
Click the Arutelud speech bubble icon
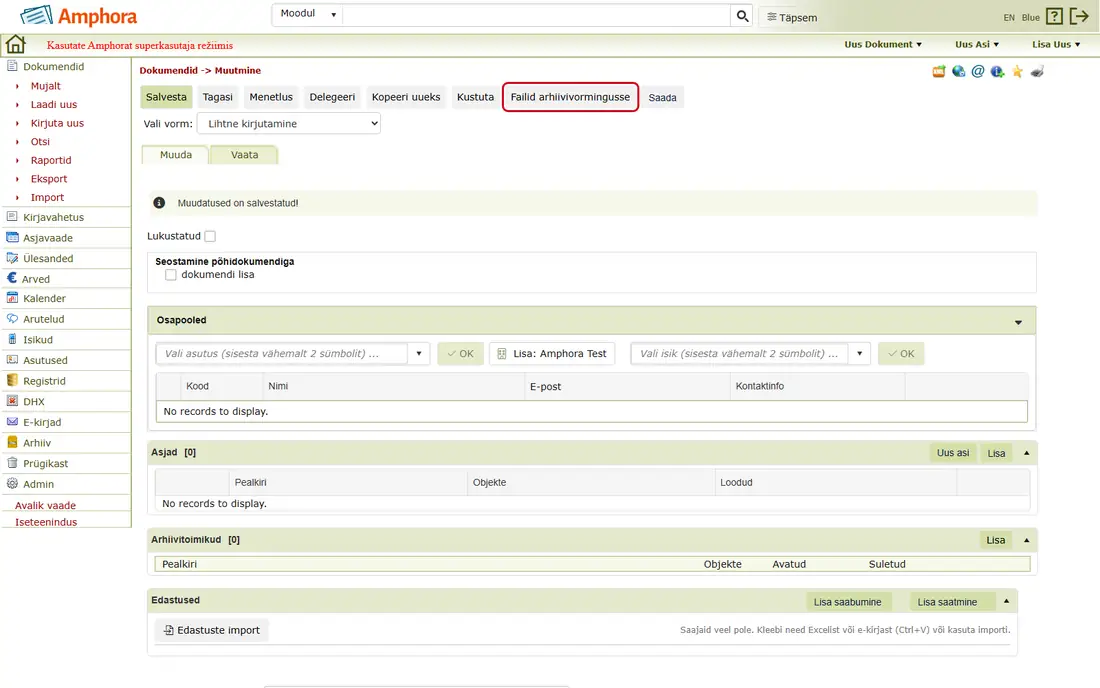point(12,318)
